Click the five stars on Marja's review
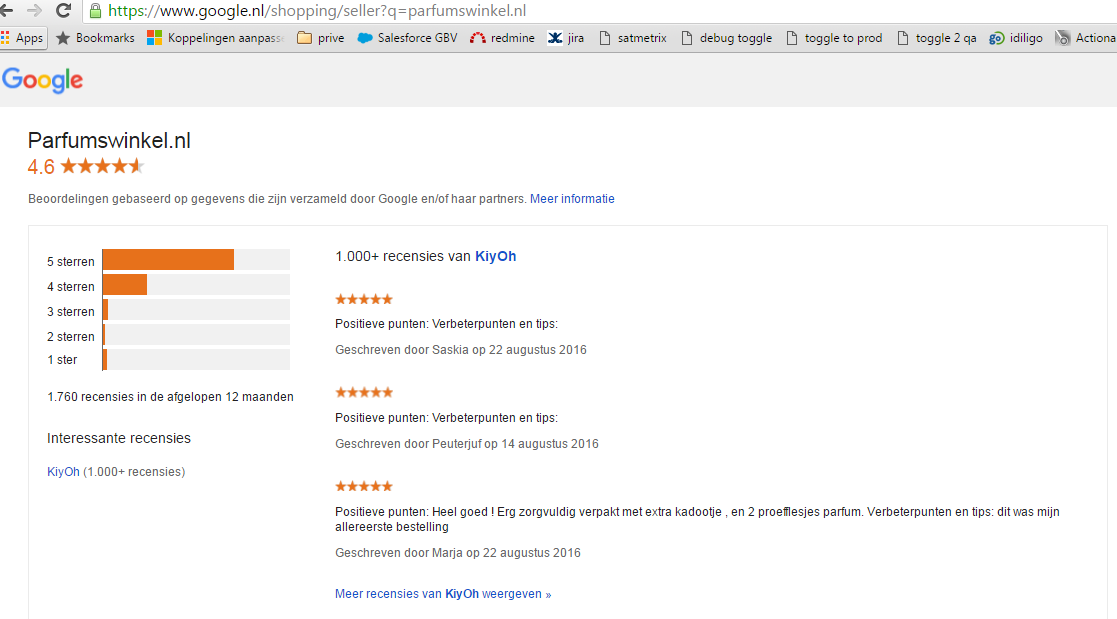 (x=364, y=487)
